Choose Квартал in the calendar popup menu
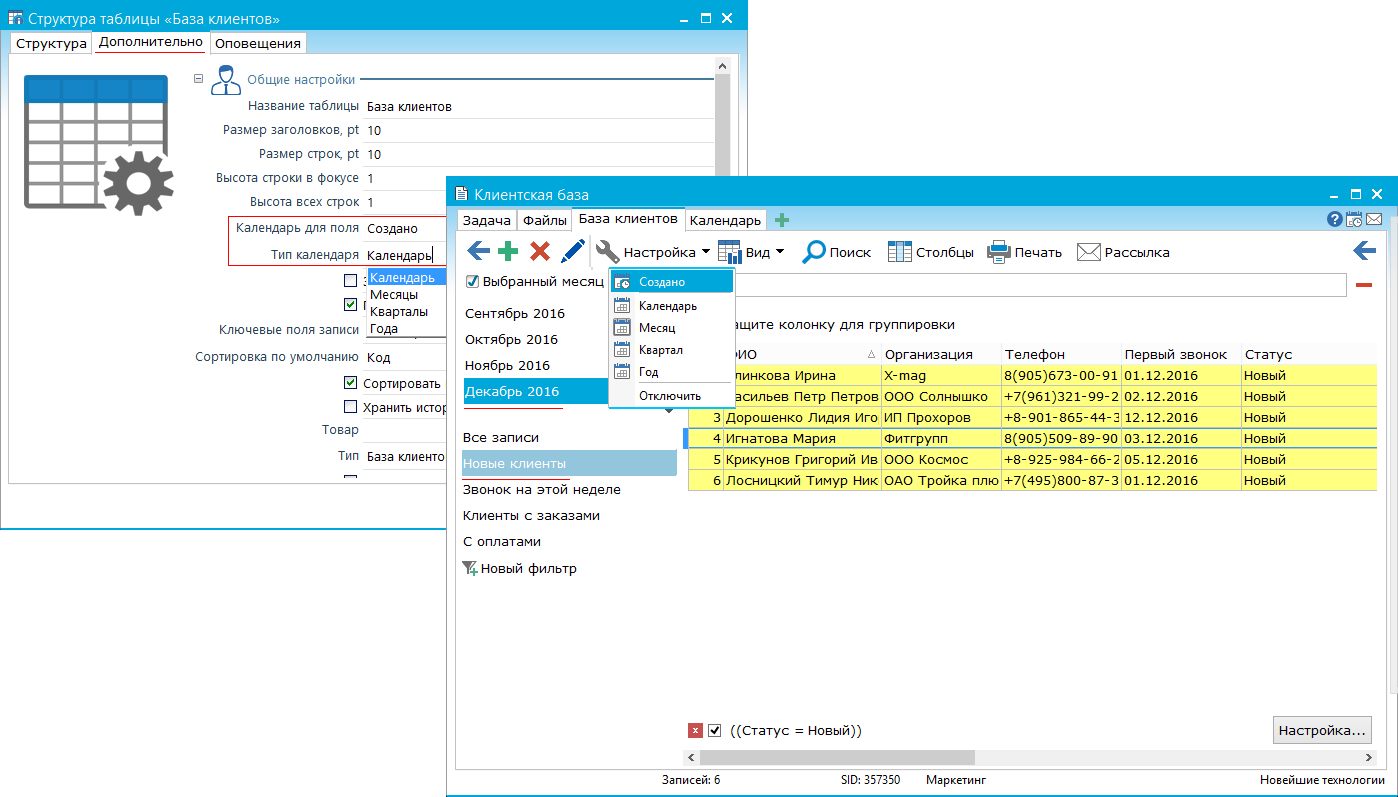The image size is (1398, 797). click(x=660, y=350)
